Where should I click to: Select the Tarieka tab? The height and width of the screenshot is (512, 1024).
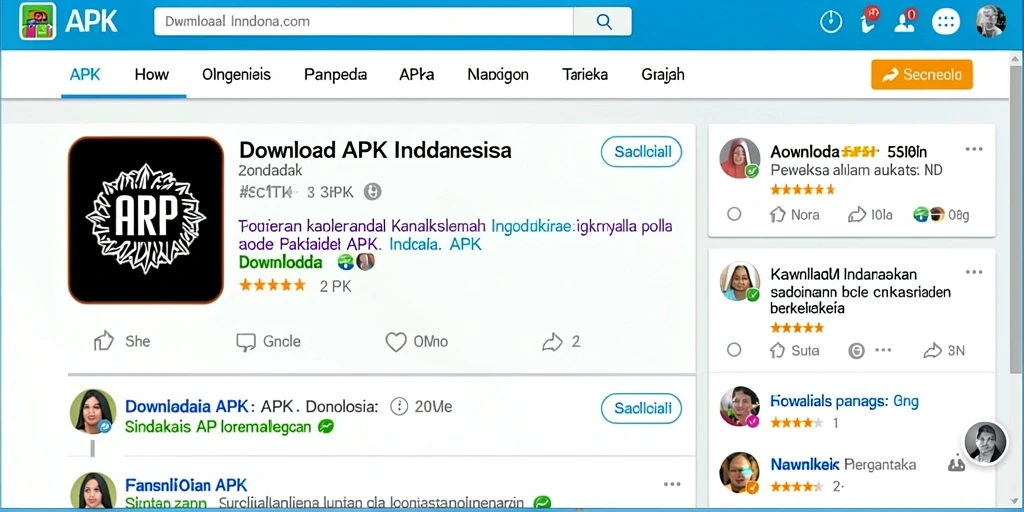click(584, 74)
